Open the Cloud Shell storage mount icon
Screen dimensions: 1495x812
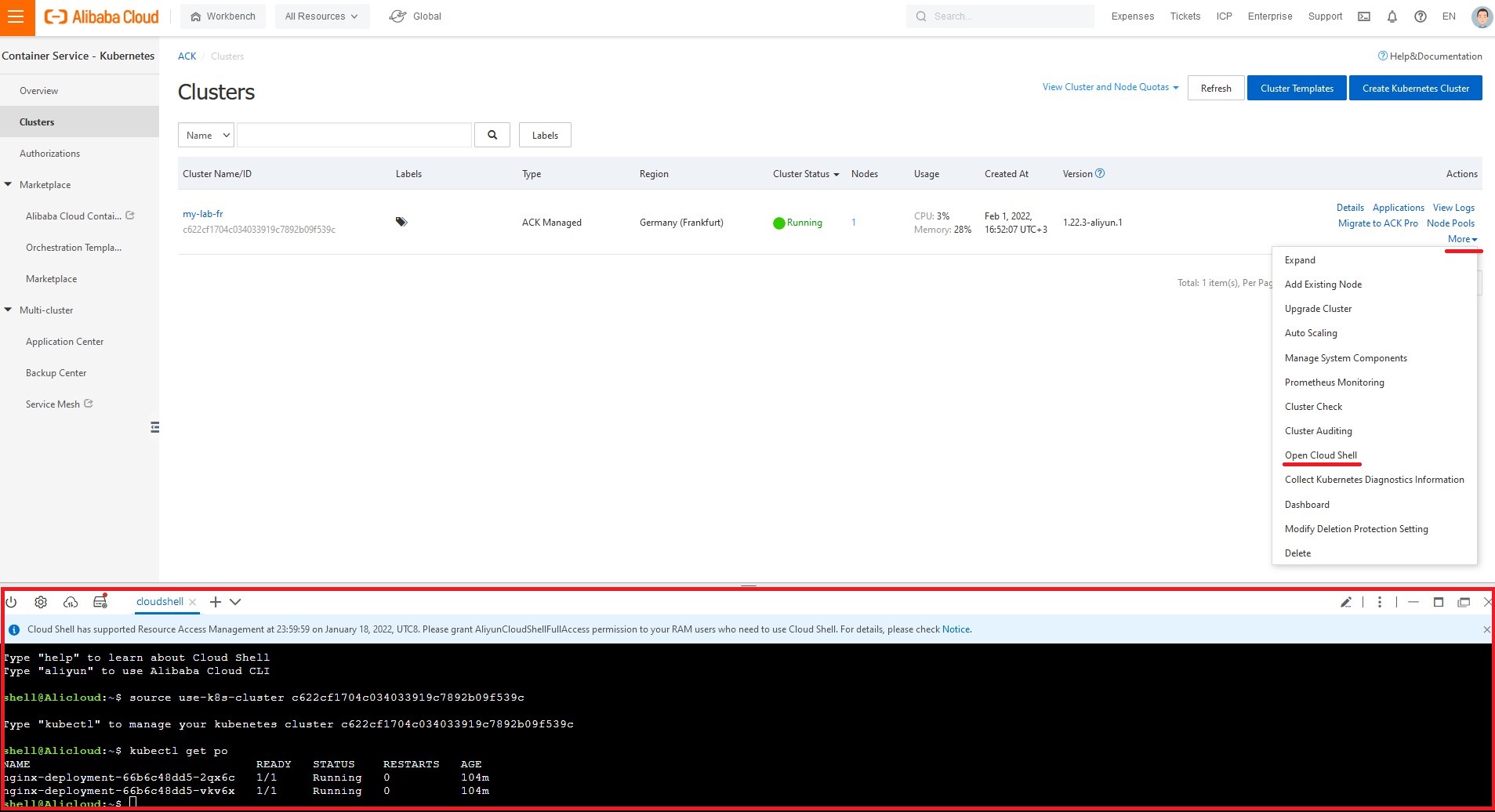click(x=100, y=601)
